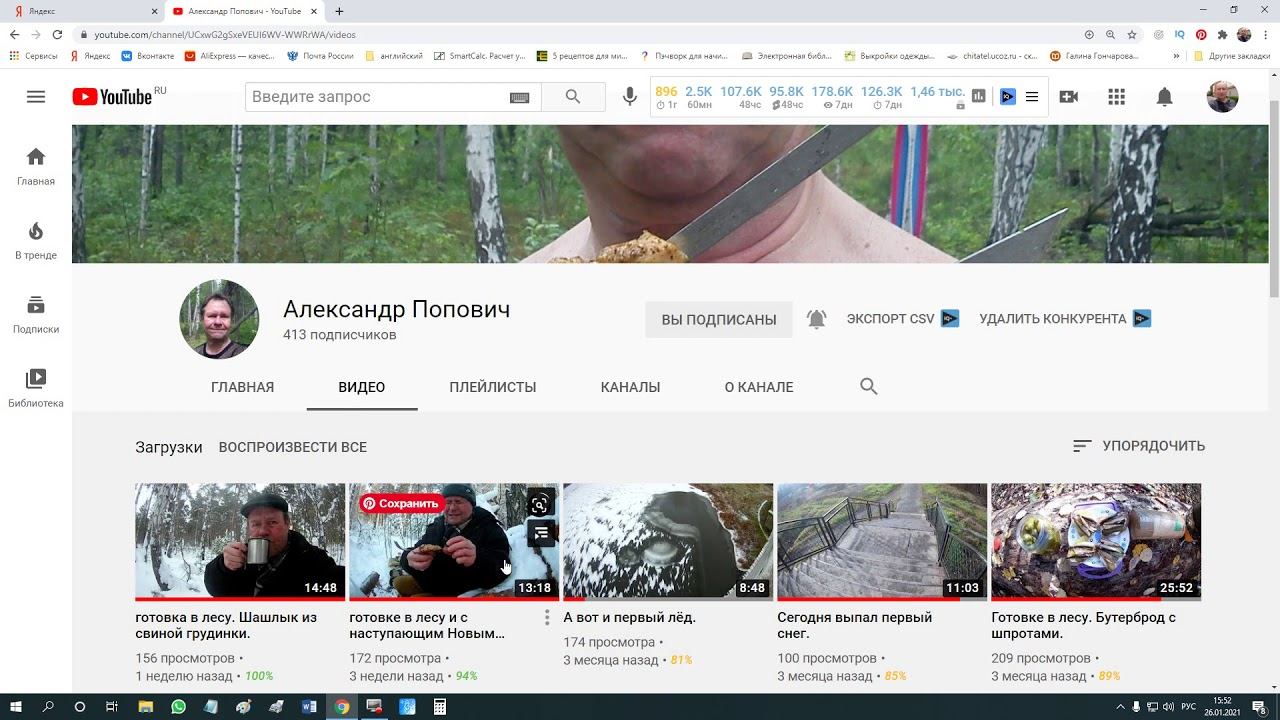Switch to the Яндекс browser tab

click(x=84, y=11)
